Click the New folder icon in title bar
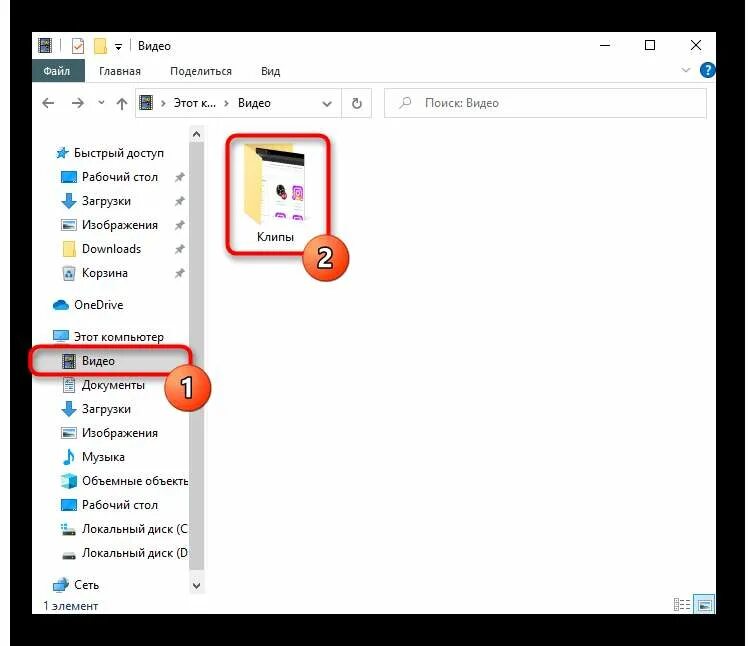This screenshot has width=748, height=646. point(100,46)
